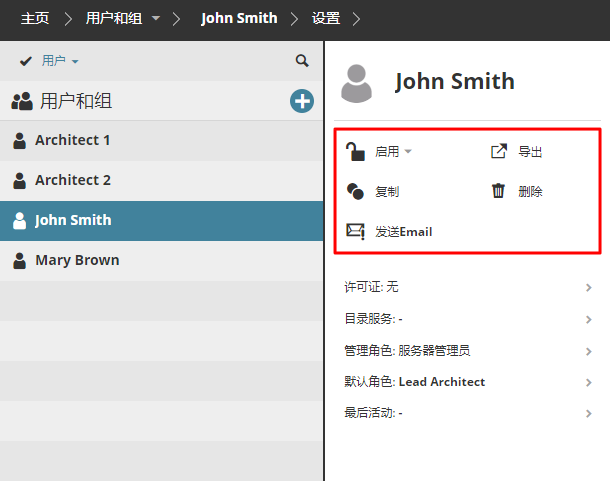This screenshot has width=610, height=481.
Task: Open the search magnifier in user list
Action: coord(302,61)
